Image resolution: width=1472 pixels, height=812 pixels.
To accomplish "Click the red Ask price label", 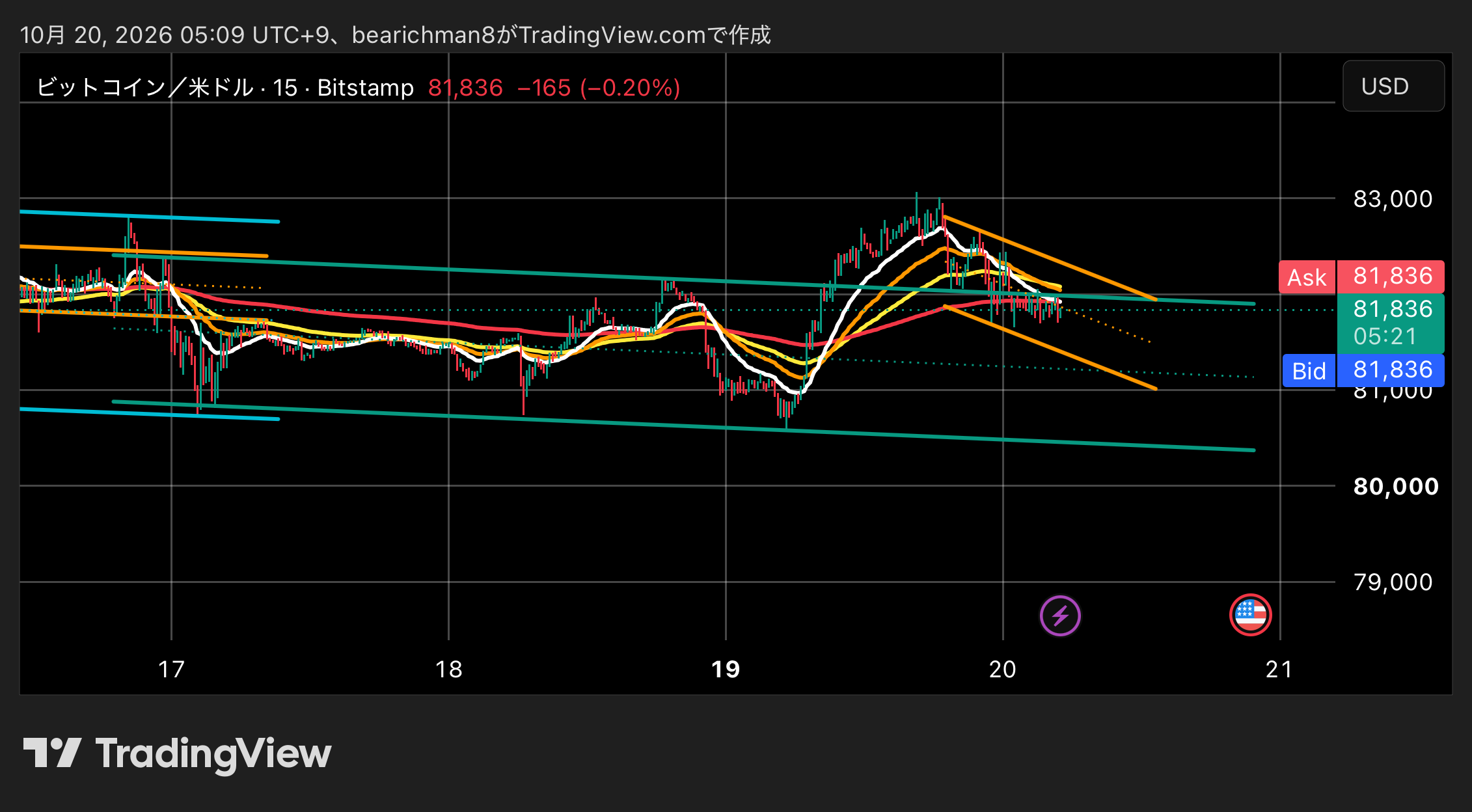I will pos(1361,277).
